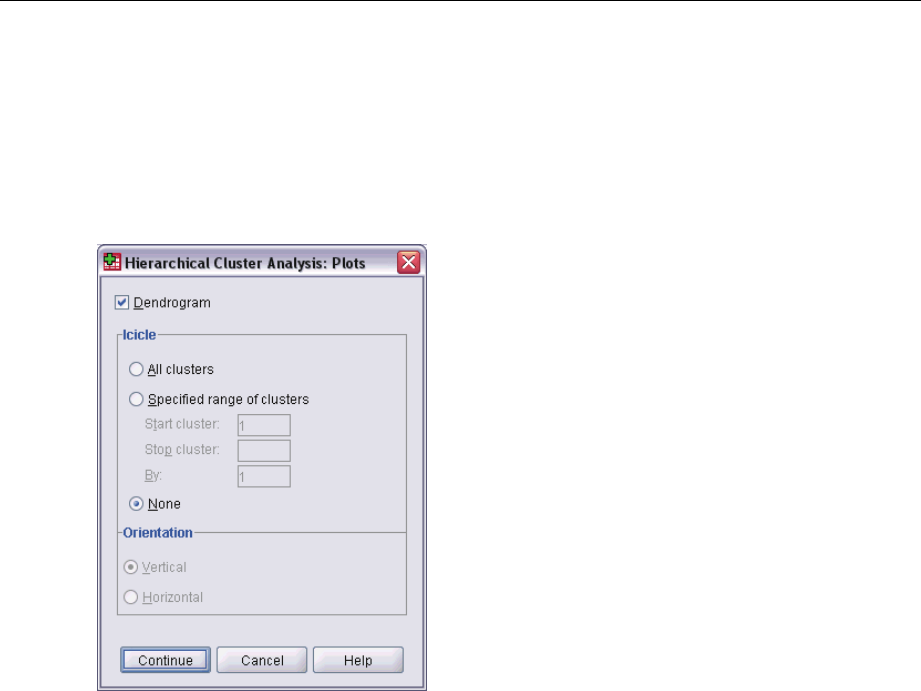Click the Icicle group heading
This screenshot has height=691, width=921.
point(139,335)
